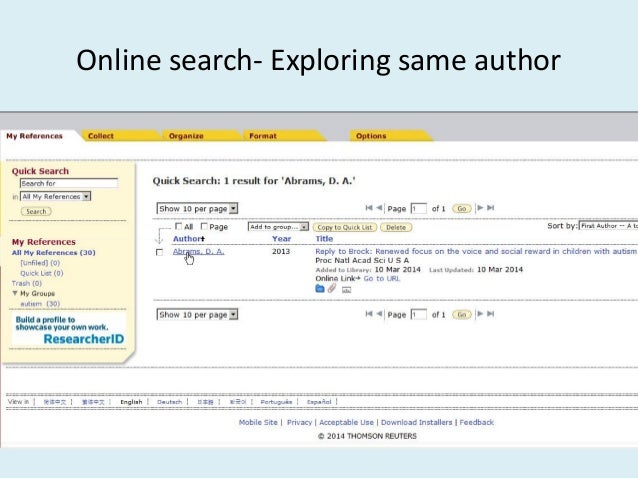Go to previous page using top pager
This screenshot has width=638, height=479.
(379, 208)
